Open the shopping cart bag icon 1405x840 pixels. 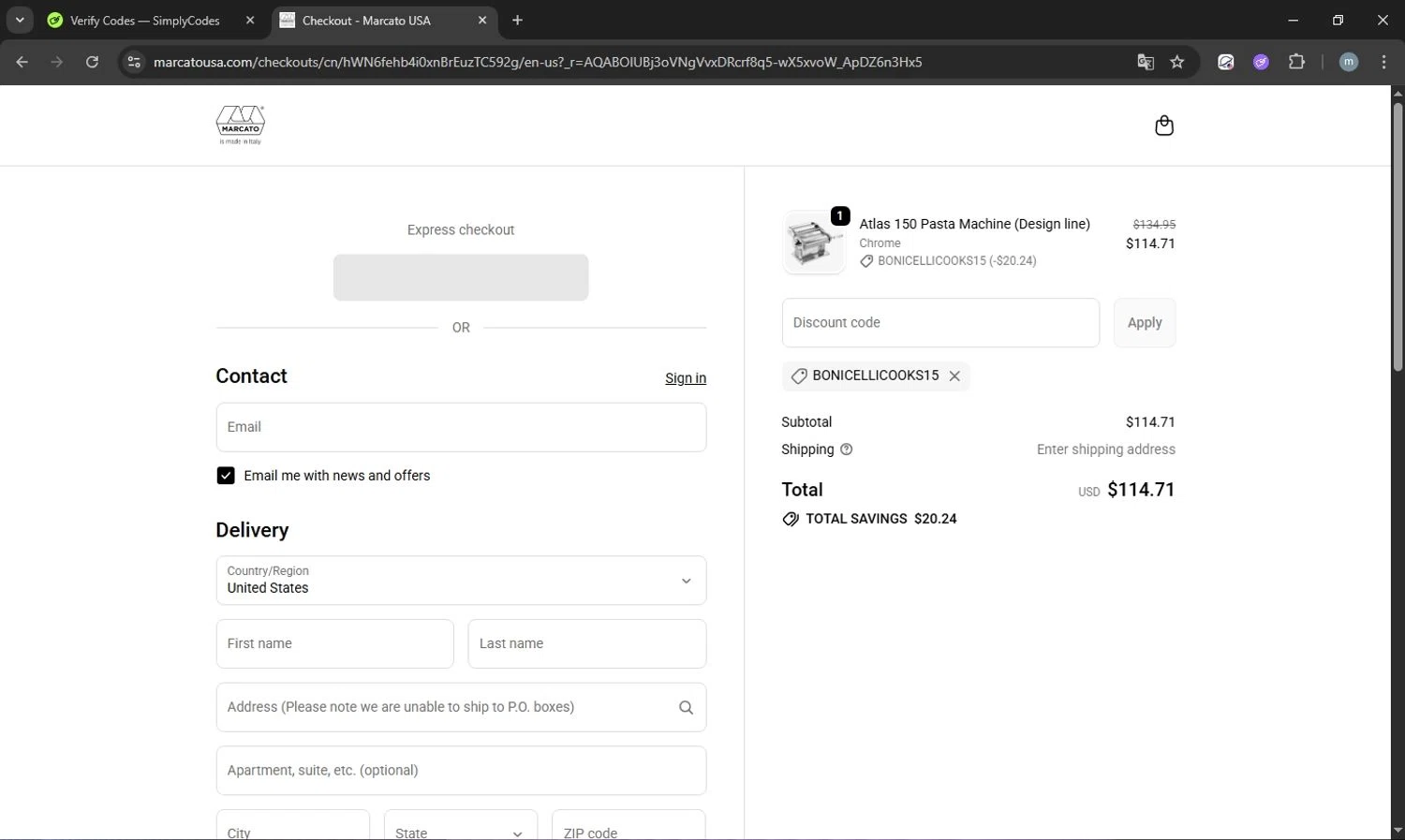(x=1164, y=125)
